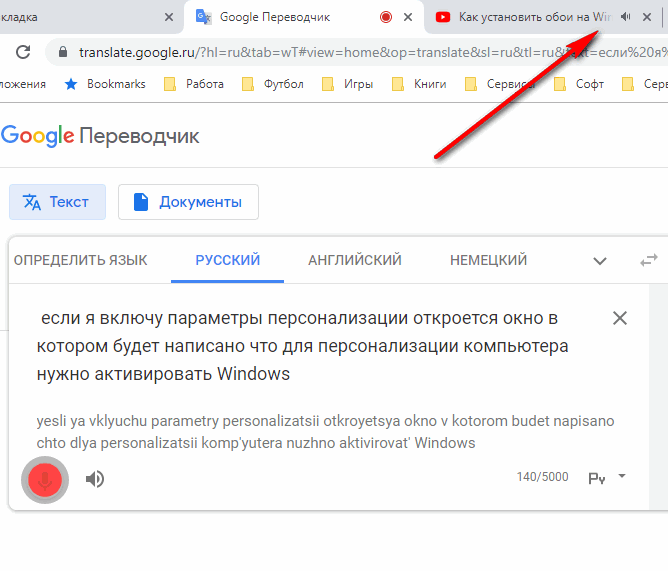Close the Google Переводчик tab
The image size is (668, 571).
pos(408,17)
